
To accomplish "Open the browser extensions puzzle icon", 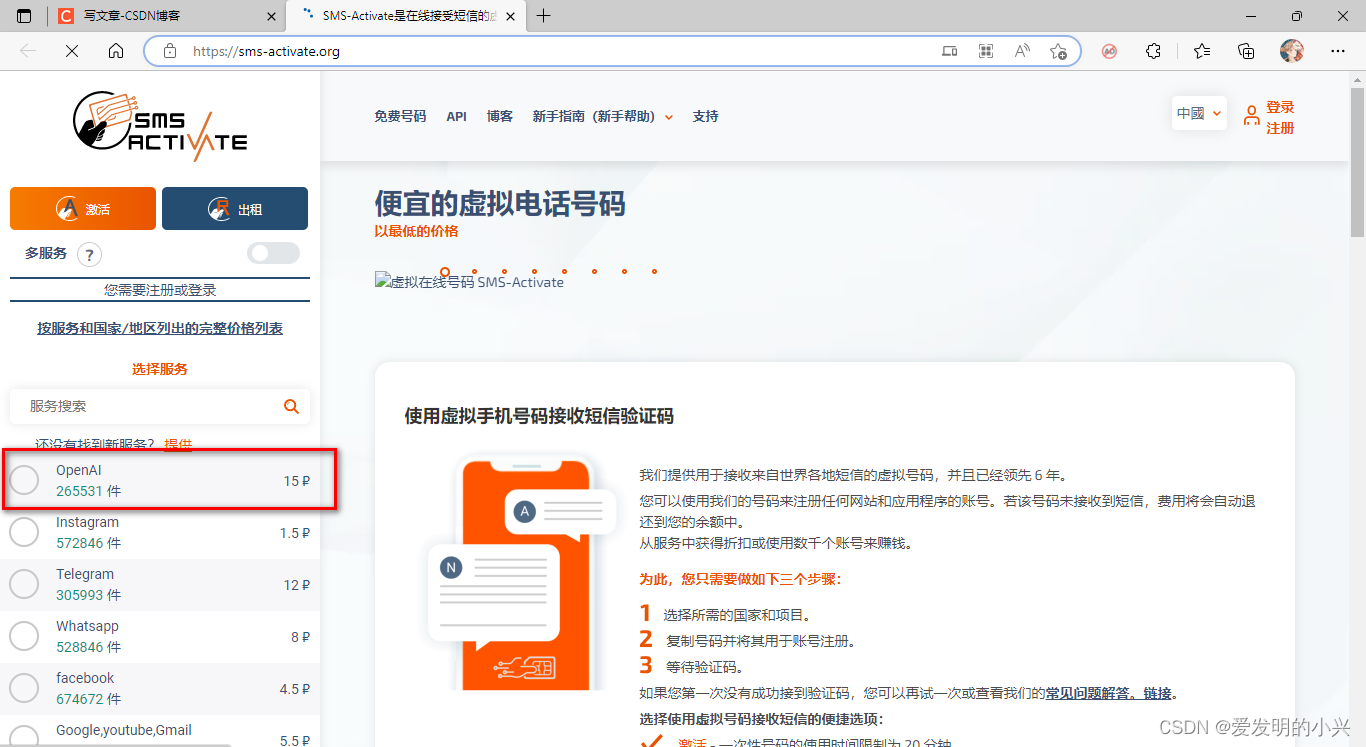I will click(1153, 51).
